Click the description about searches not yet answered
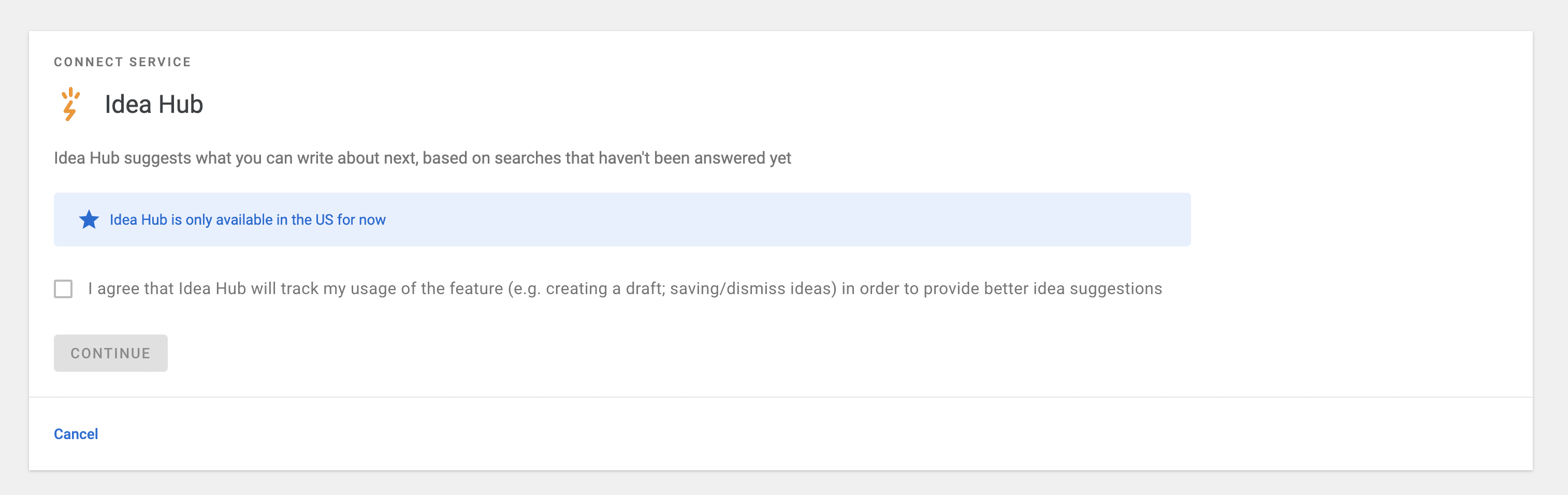 pyautogui.click(x=423, y=158)
